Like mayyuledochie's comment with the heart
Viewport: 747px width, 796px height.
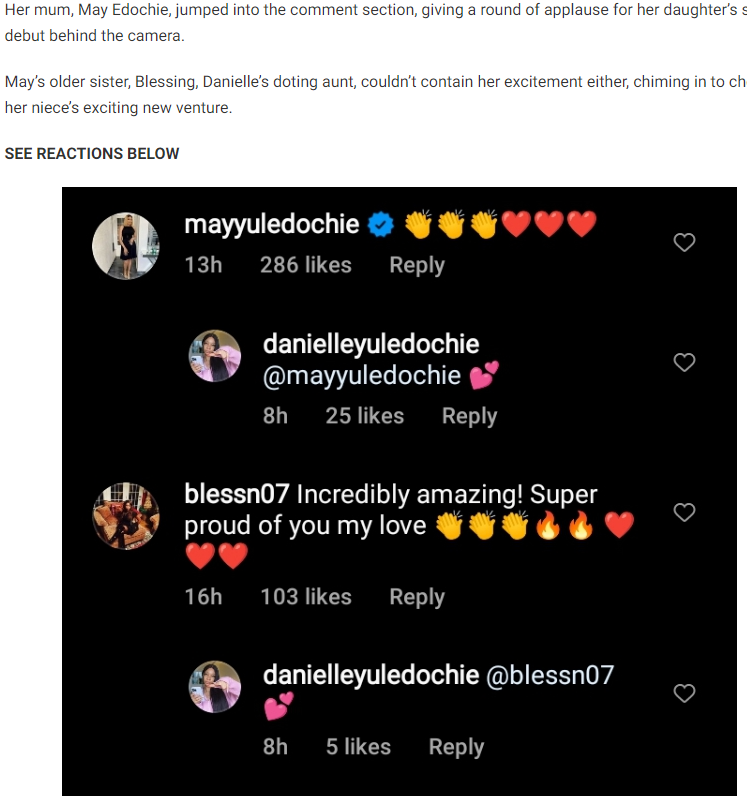[x=684, y=242]
